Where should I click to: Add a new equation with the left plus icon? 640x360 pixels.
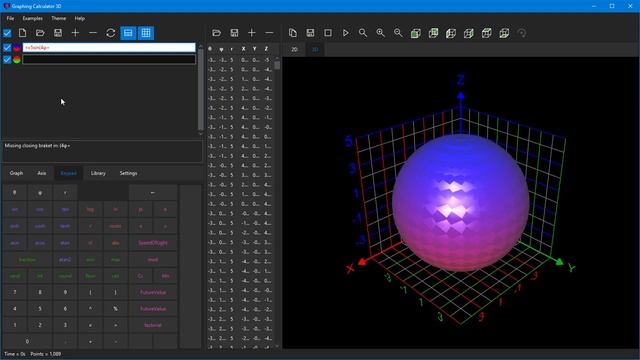click(76, 33)
